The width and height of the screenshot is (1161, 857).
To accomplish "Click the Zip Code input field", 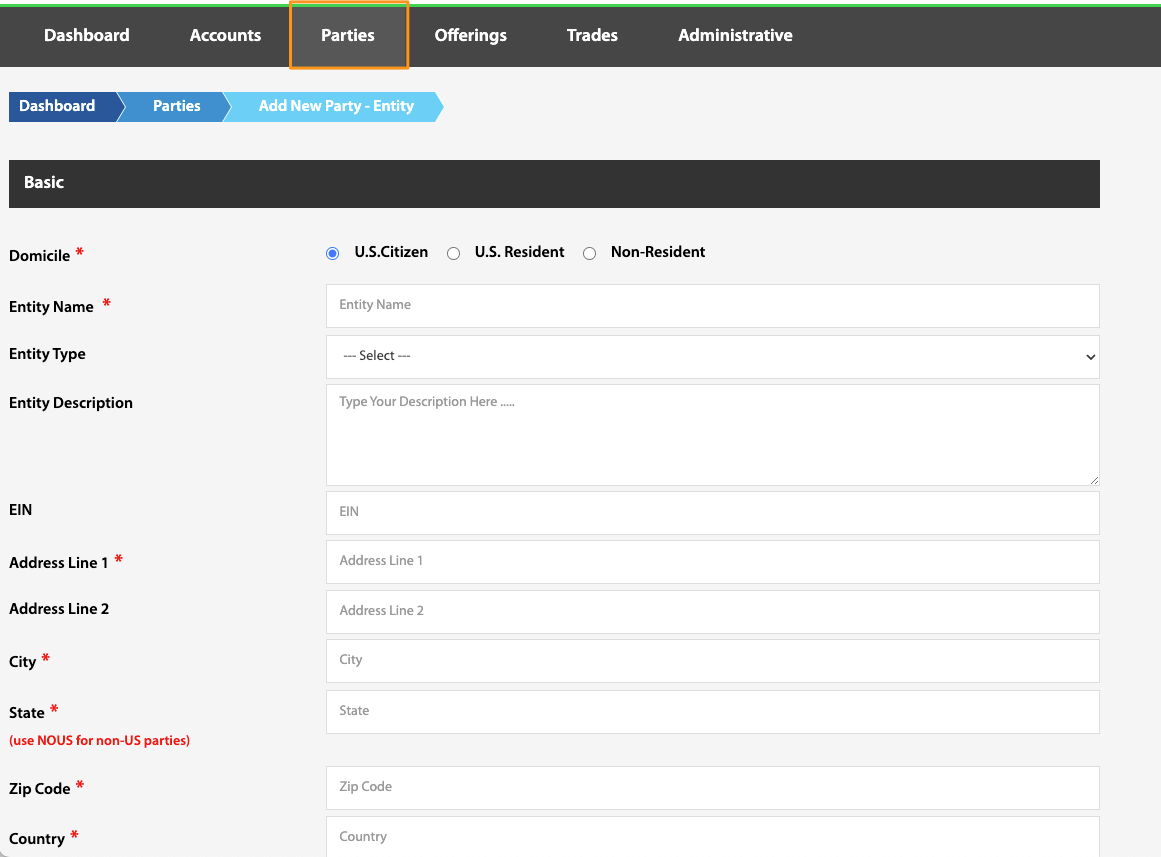I will tap(712, 787).
